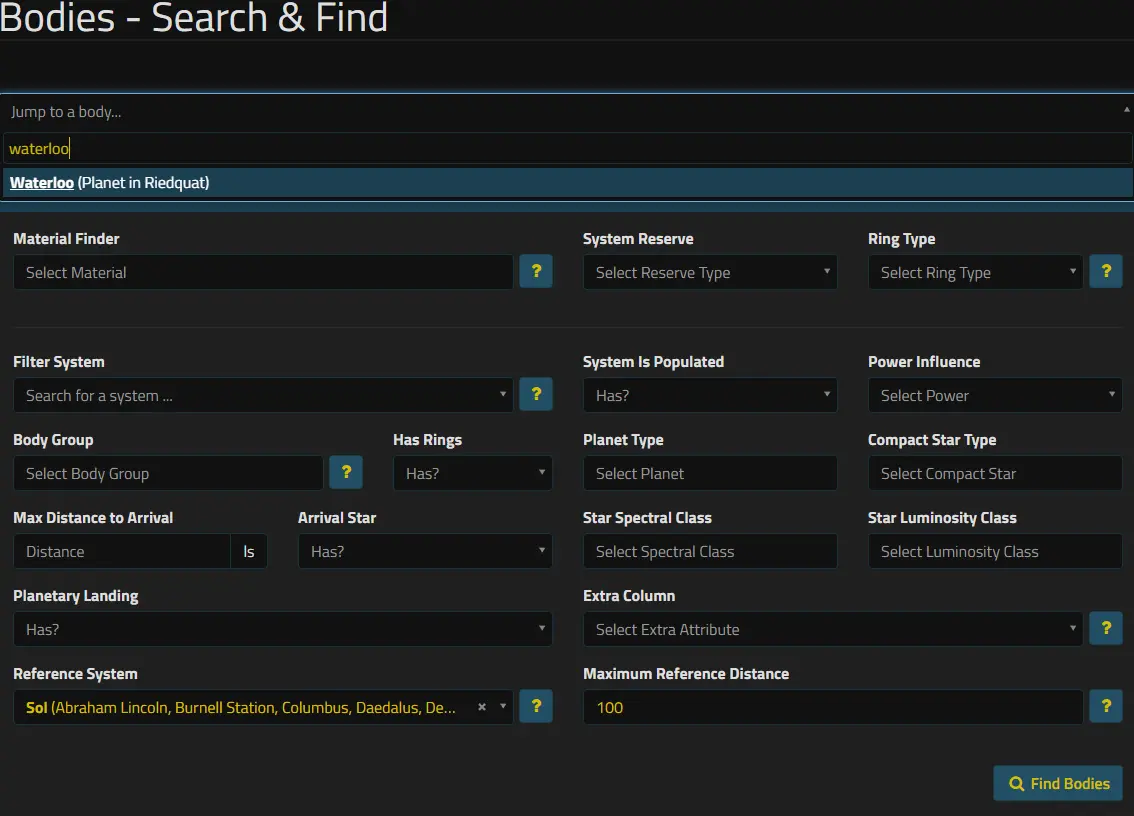
Task: Focus the Select Material field
Action: (x=263, y=272)
